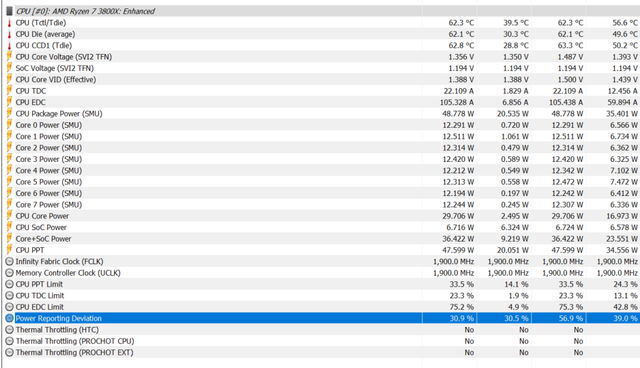The width and height of the screenshot is (640, 368).
Task: Select Core 6 Power (SMU) label
Action: point(49,193)
